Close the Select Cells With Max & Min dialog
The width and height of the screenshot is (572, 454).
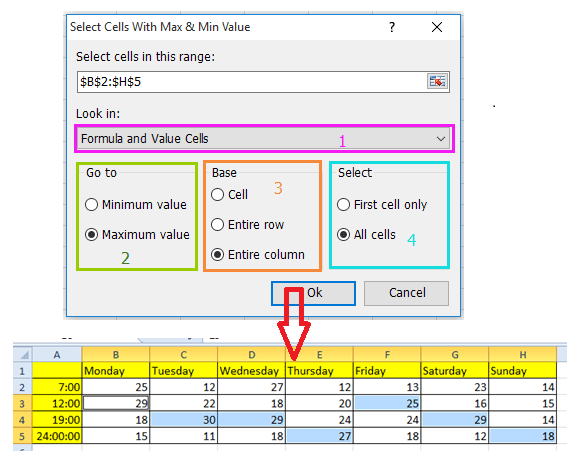pyautogui.click(x=437, y=27)
